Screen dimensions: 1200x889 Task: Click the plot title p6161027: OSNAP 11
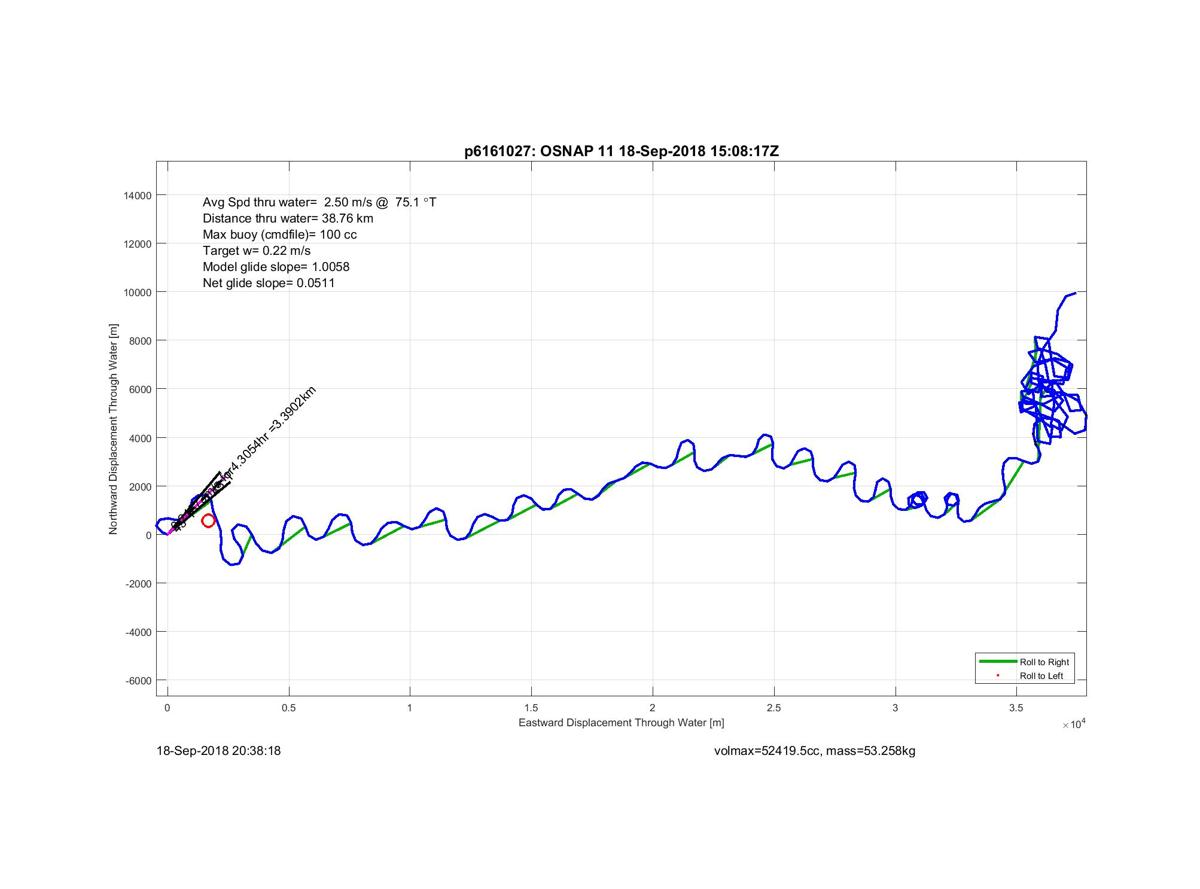620,150
